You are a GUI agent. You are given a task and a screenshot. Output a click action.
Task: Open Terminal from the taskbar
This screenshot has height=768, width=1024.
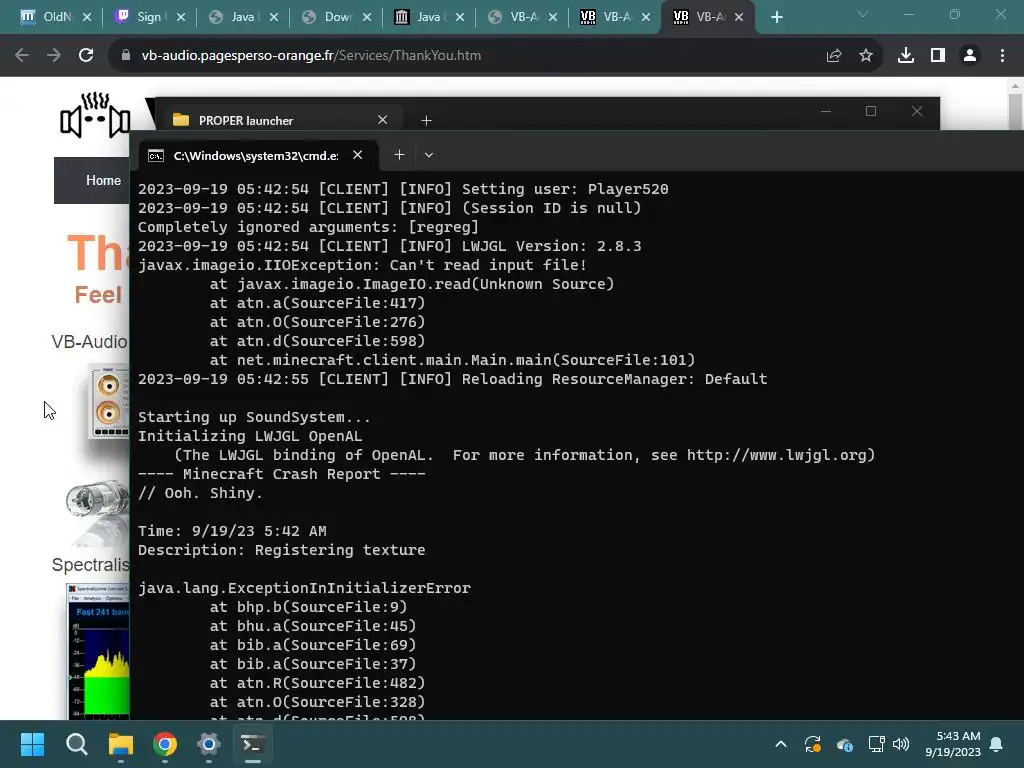pyautogui.click(x=253, y=744)
